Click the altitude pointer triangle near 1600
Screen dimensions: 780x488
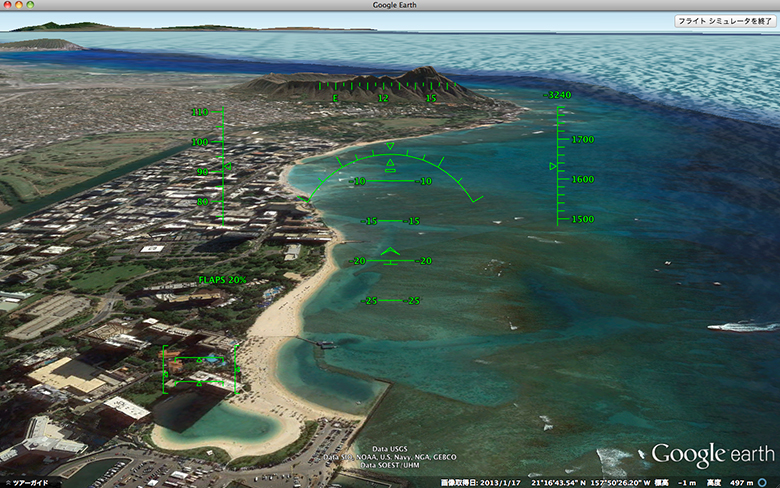coord(552,166)
